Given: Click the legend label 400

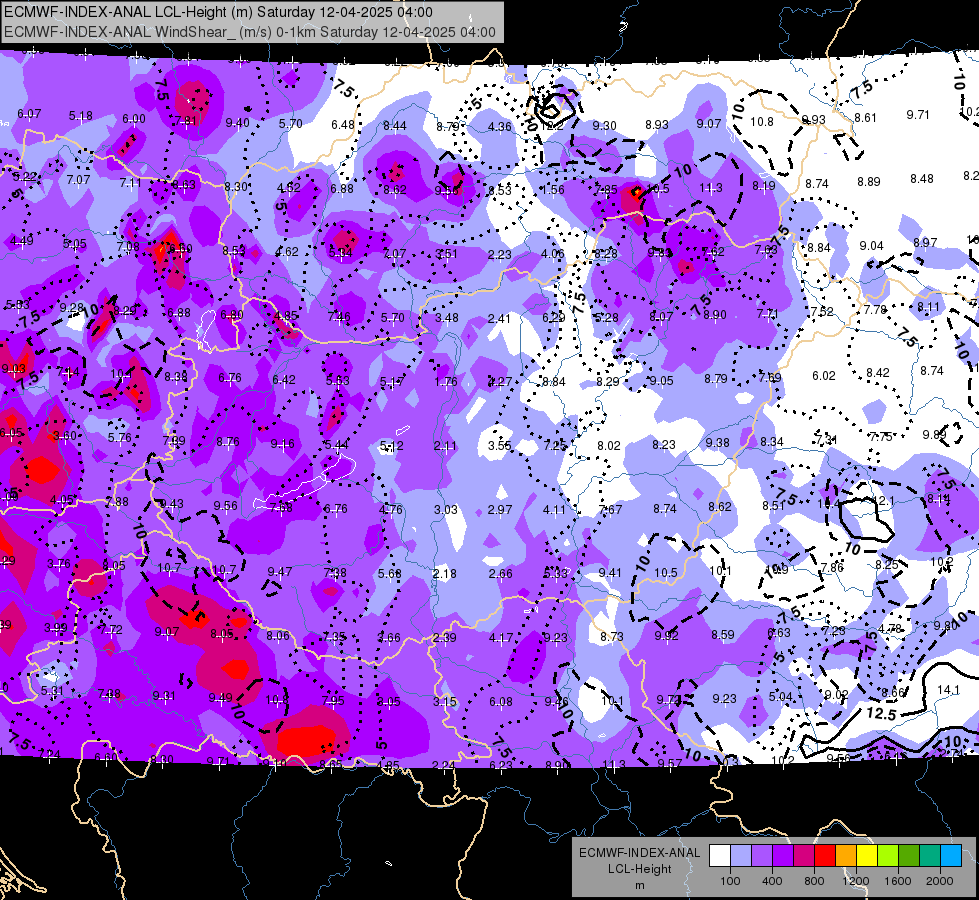Looking at the screenshot, I should tap(772, 881).
